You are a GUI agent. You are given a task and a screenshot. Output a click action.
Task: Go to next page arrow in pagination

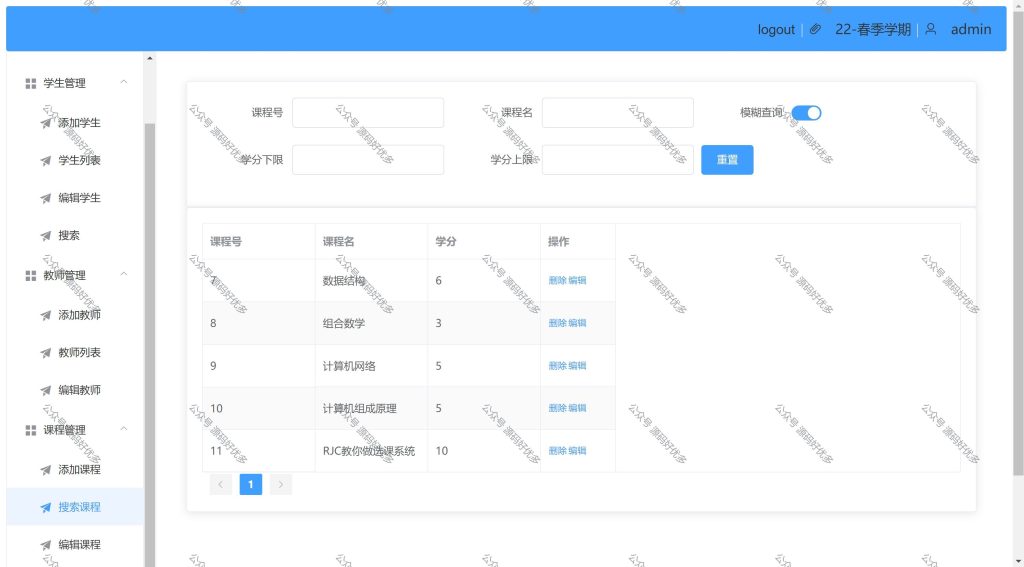281,485
